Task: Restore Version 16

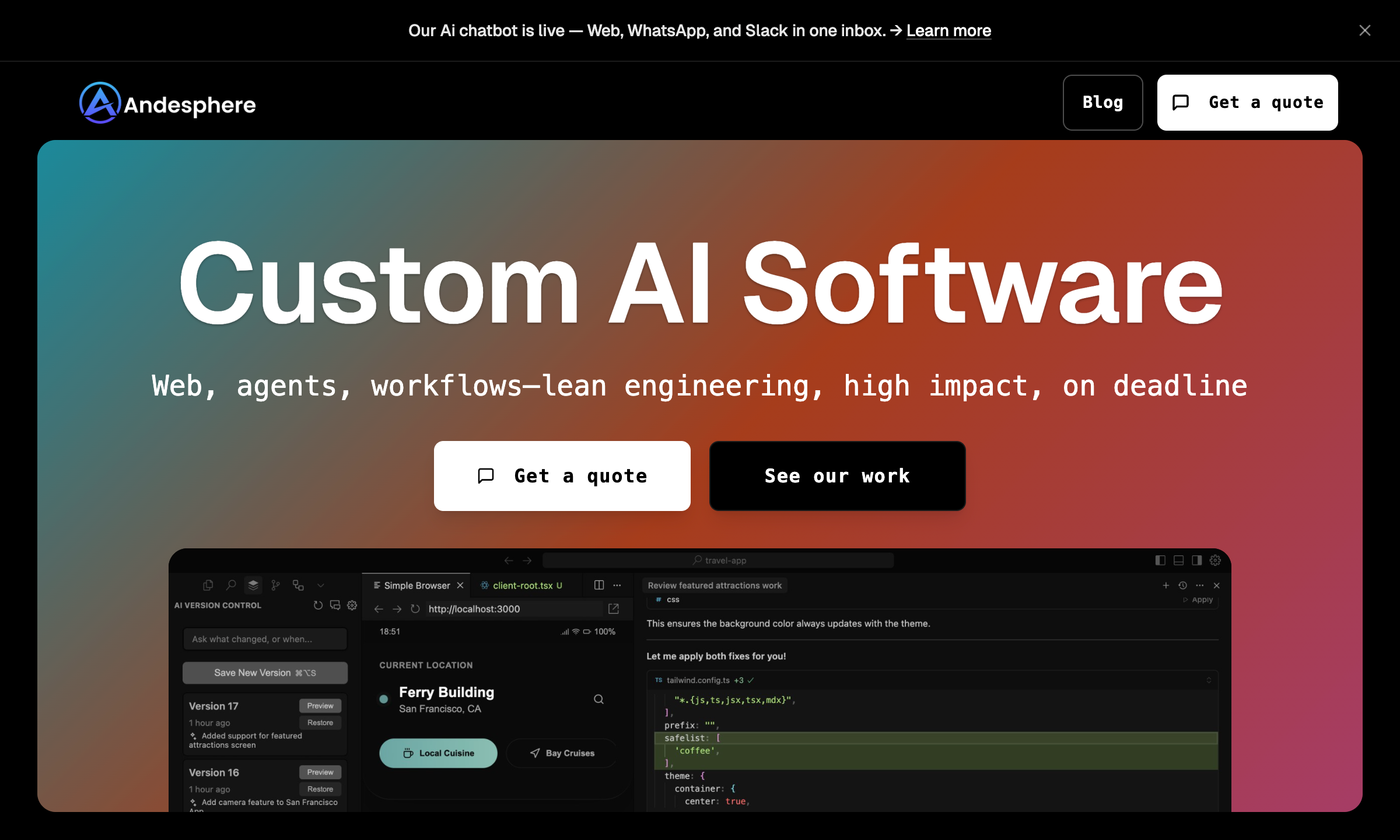Action: coord(320,789)
